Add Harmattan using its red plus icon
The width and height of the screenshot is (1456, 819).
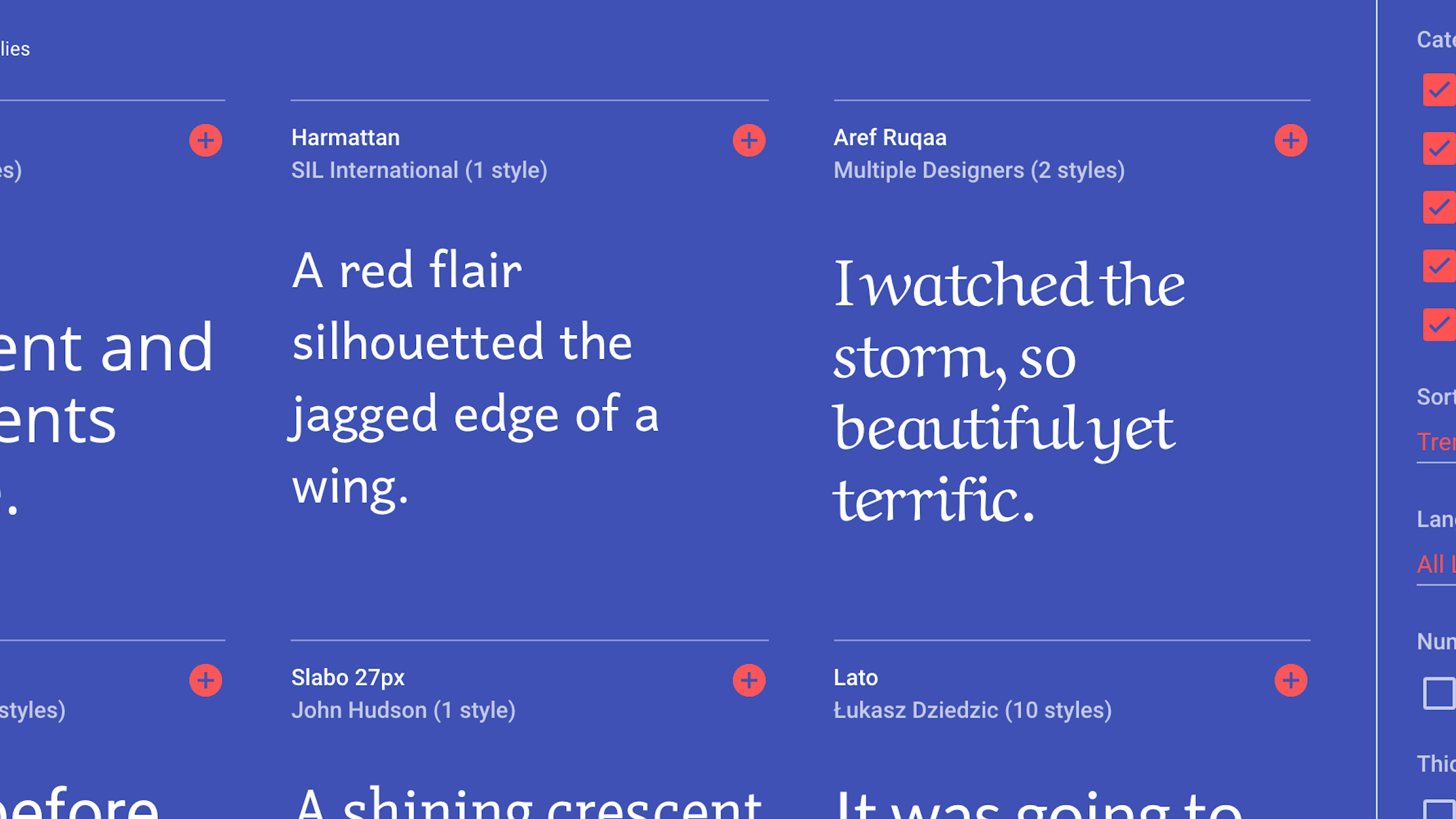point(748,140)
